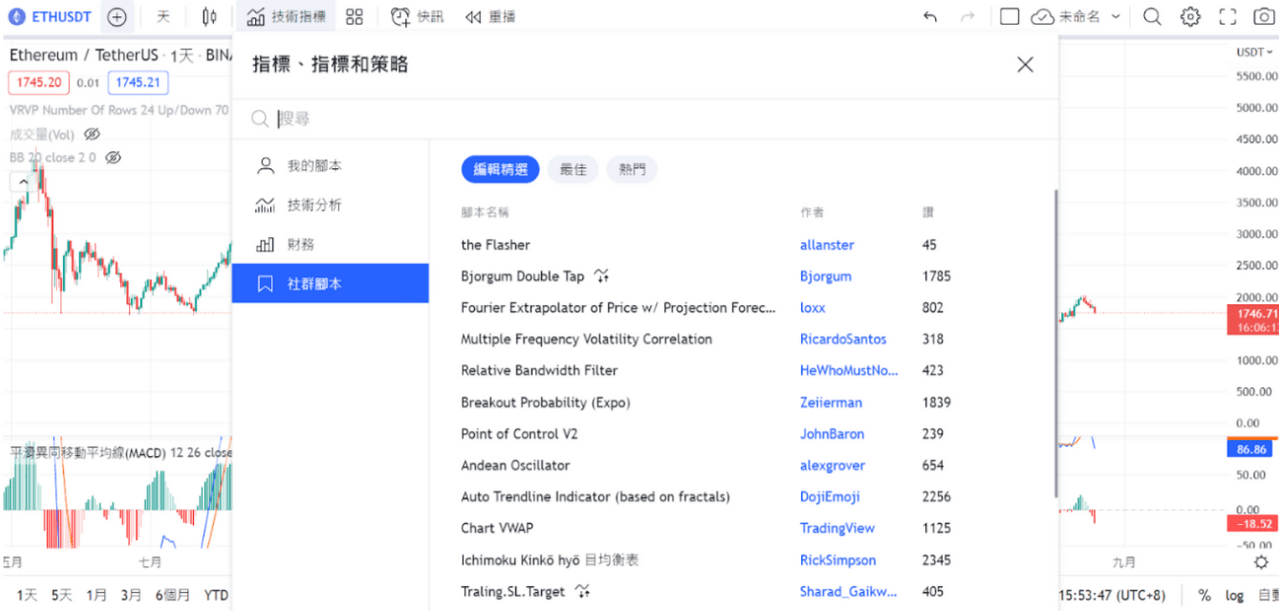Switch to the 熱門 tab

click(x=632, y=170)
